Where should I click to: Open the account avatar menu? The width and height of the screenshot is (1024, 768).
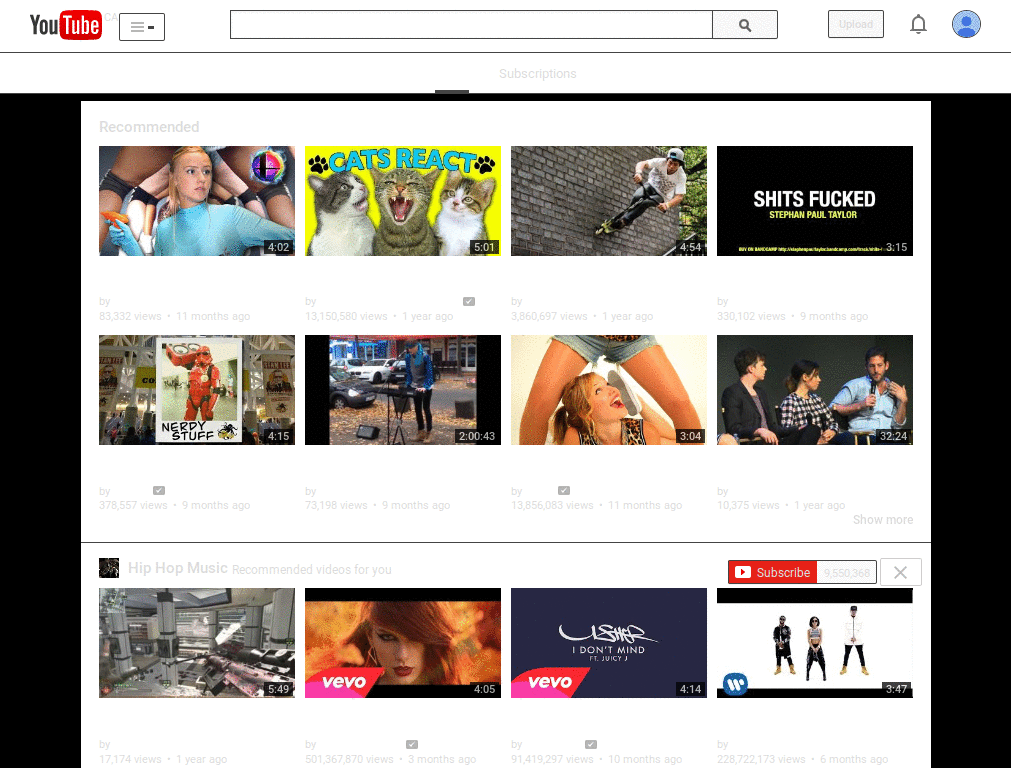point(966,24)
